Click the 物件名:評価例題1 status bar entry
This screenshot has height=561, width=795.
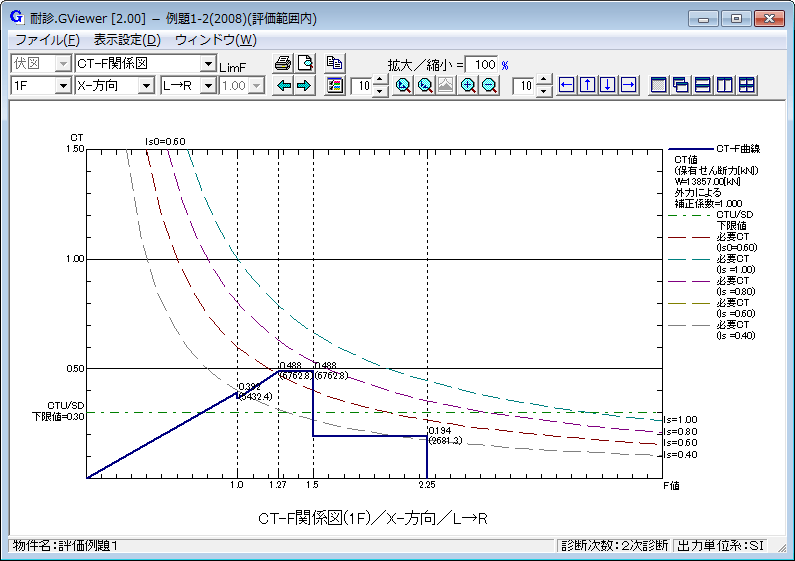pyautogui.click(x=65, y=546)
